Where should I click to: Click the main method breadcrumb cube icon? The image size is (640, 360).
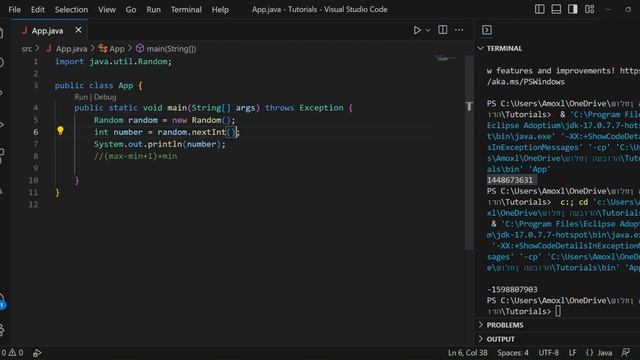pos(140,49)
